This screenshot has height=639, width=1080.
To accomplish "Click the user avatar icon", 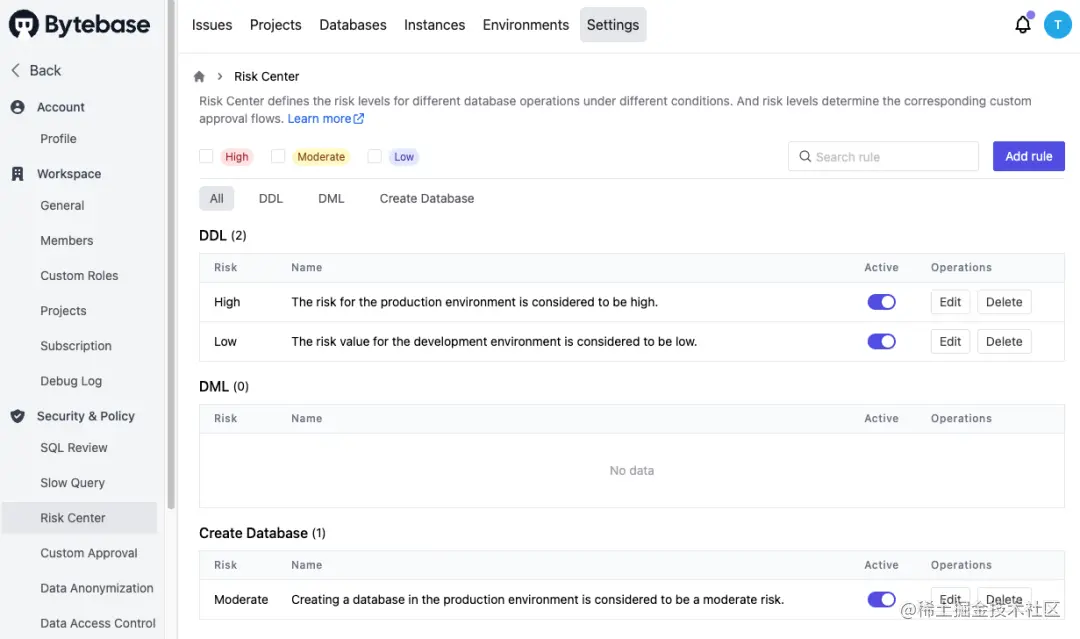I will pos(1057,25).
